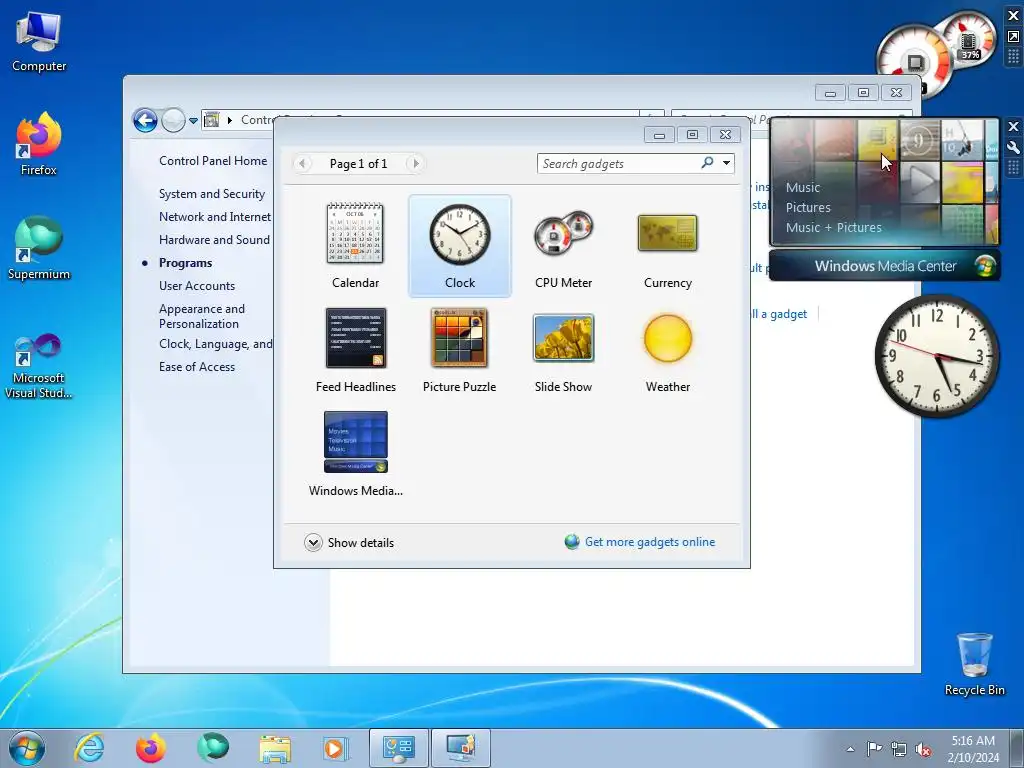Screen dimensions: 1024x768
Task: Click the desktop Clock gadget
Action: pyautogui.click(x=937, y=356)
